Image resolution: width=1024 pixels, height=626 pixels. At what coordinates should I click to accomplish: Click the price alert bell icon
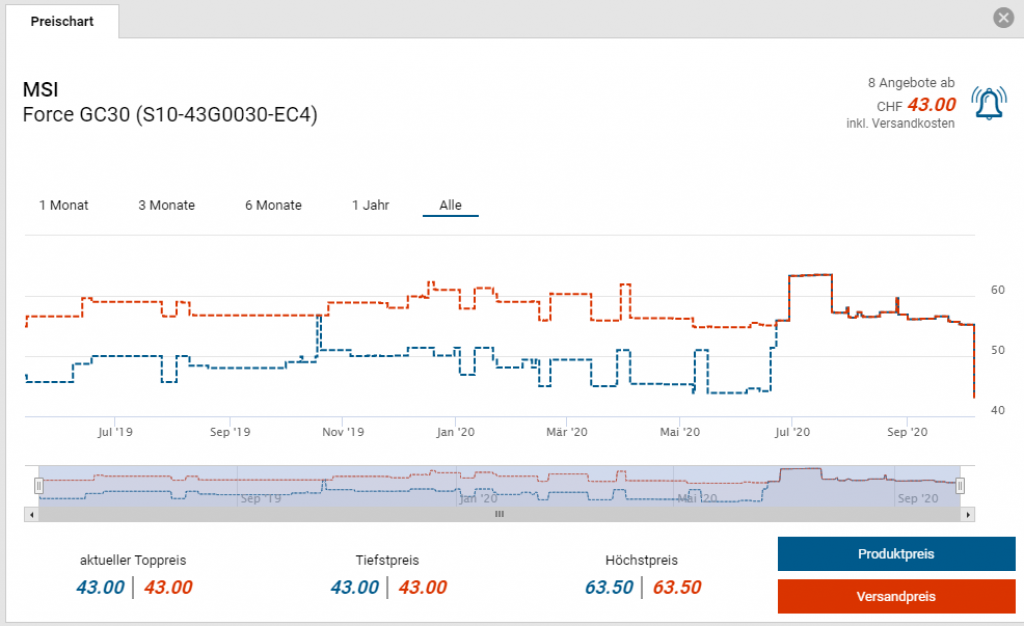tap(989, 104)
